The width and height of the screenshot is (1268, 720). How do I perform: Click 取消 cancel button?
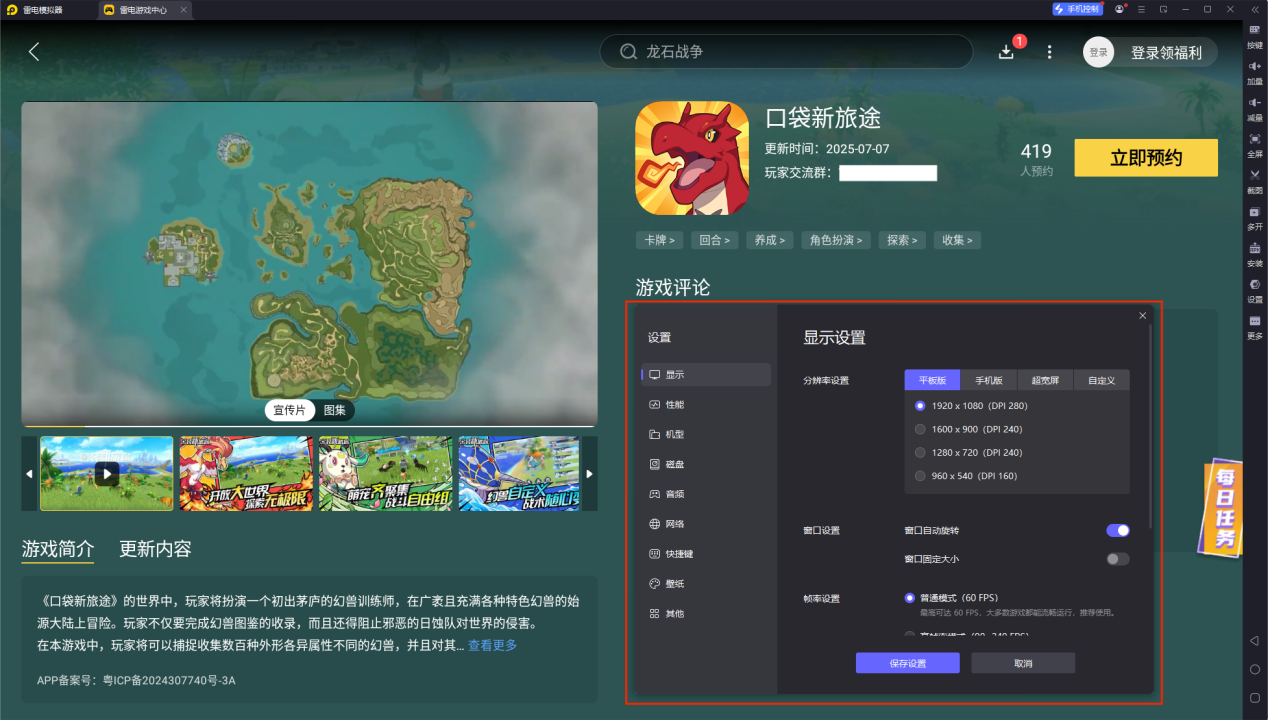(x=1023, y=663)
